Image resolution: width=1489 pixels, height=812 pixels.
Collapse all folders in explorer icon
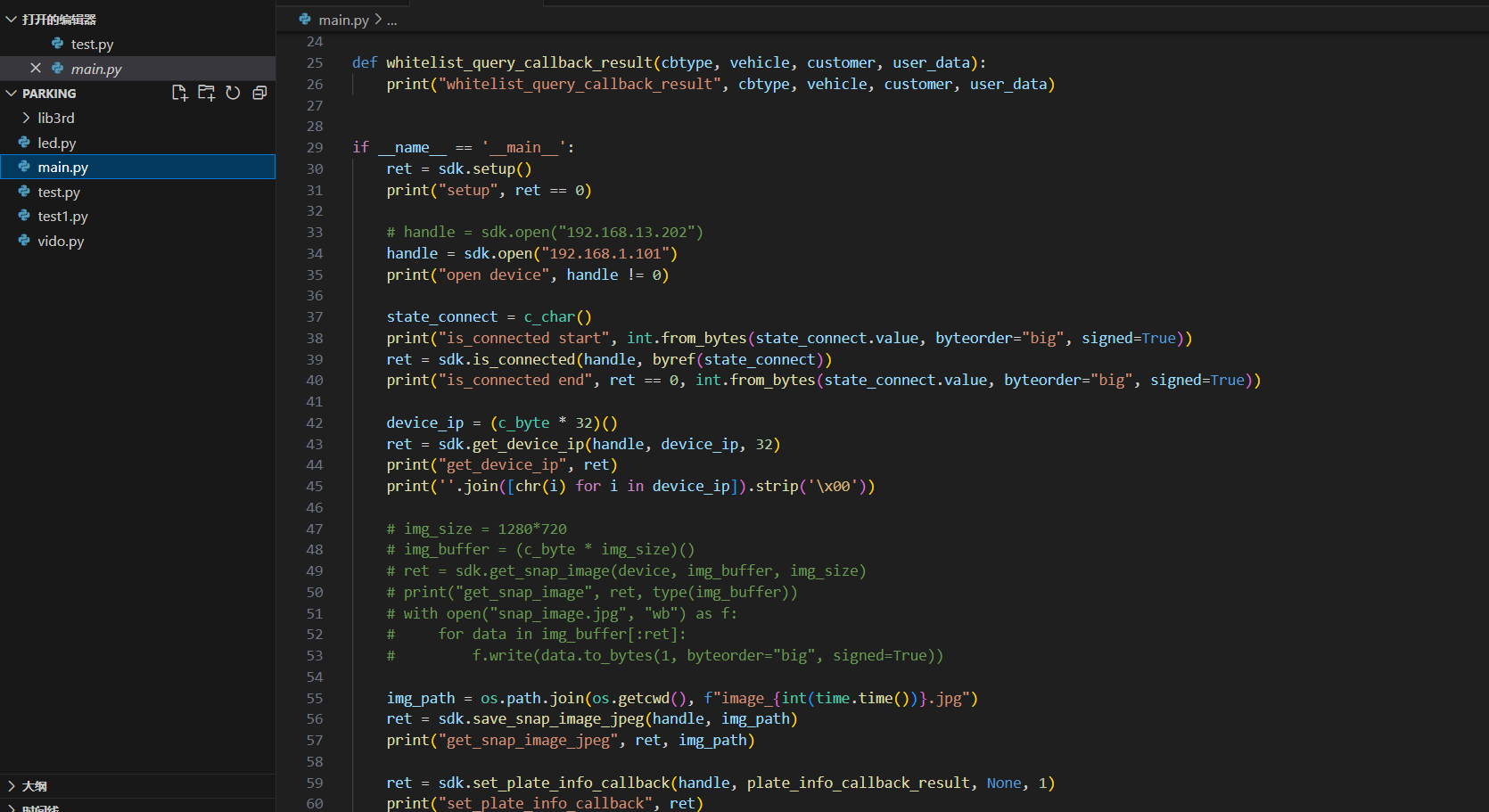click(x=259, y=93)
